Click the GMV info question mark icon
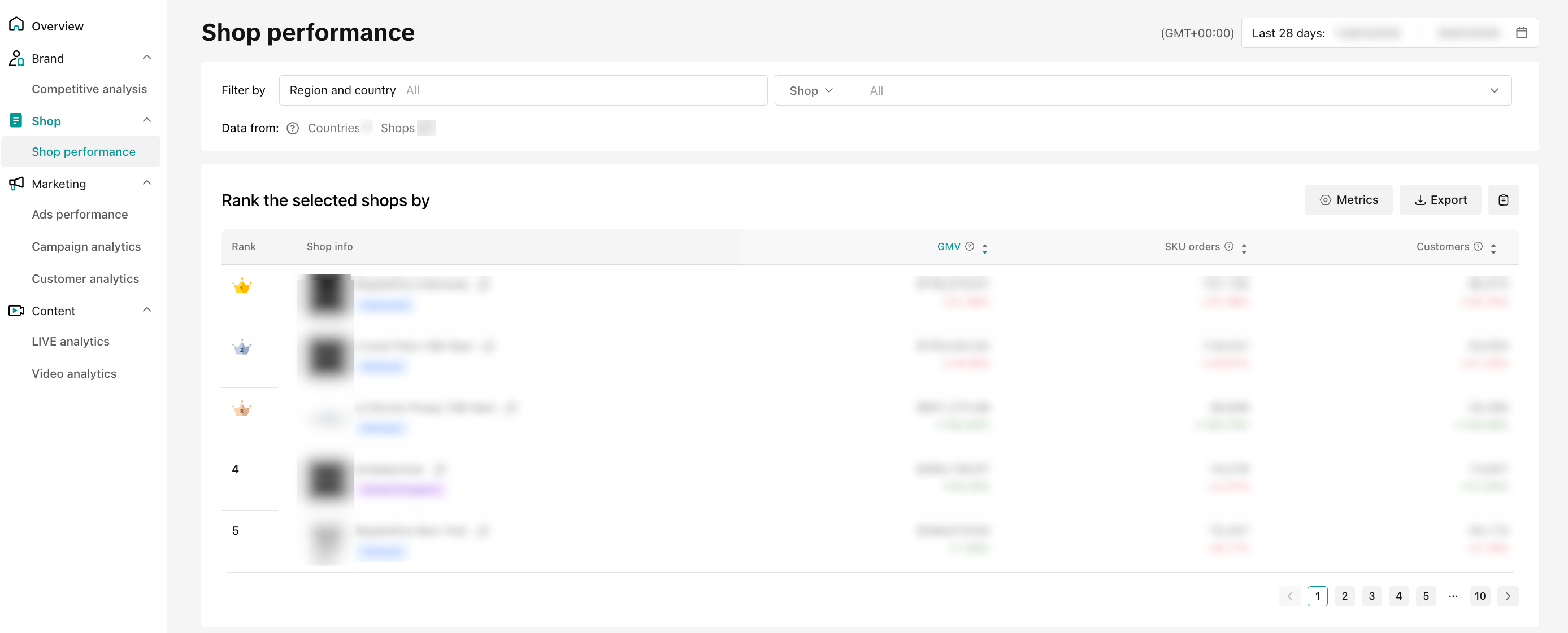The width and height of the screenshot is (1568, 633). click(970, 246)
